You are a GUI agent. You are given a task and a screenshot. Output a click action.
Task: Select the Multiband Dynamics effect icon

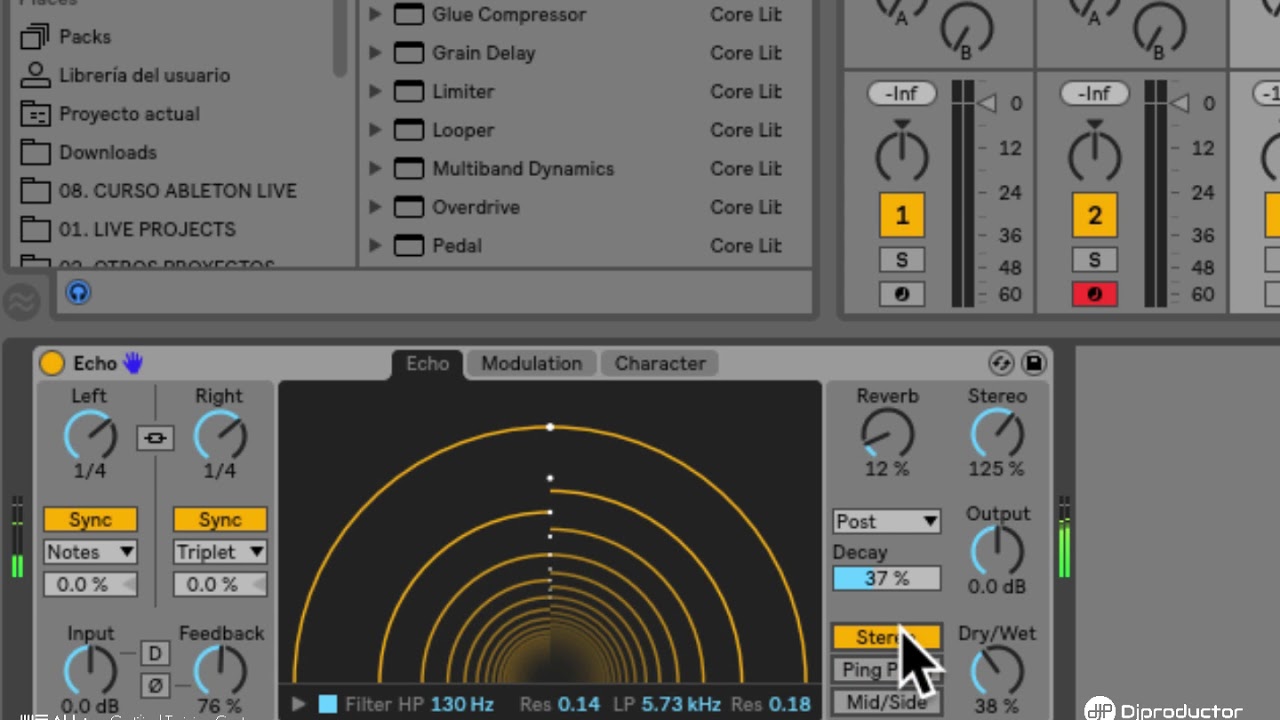tap(408, 168)
